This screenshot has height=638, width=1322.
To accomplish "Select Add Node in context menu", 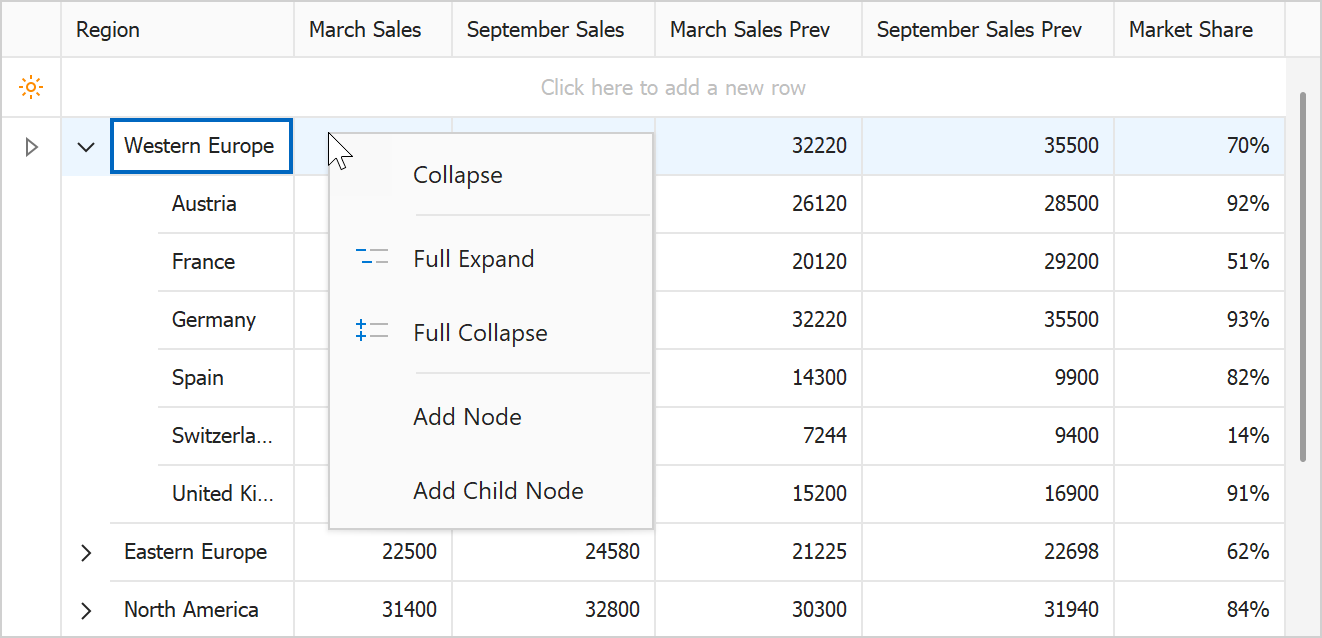I will pos(467,417).
